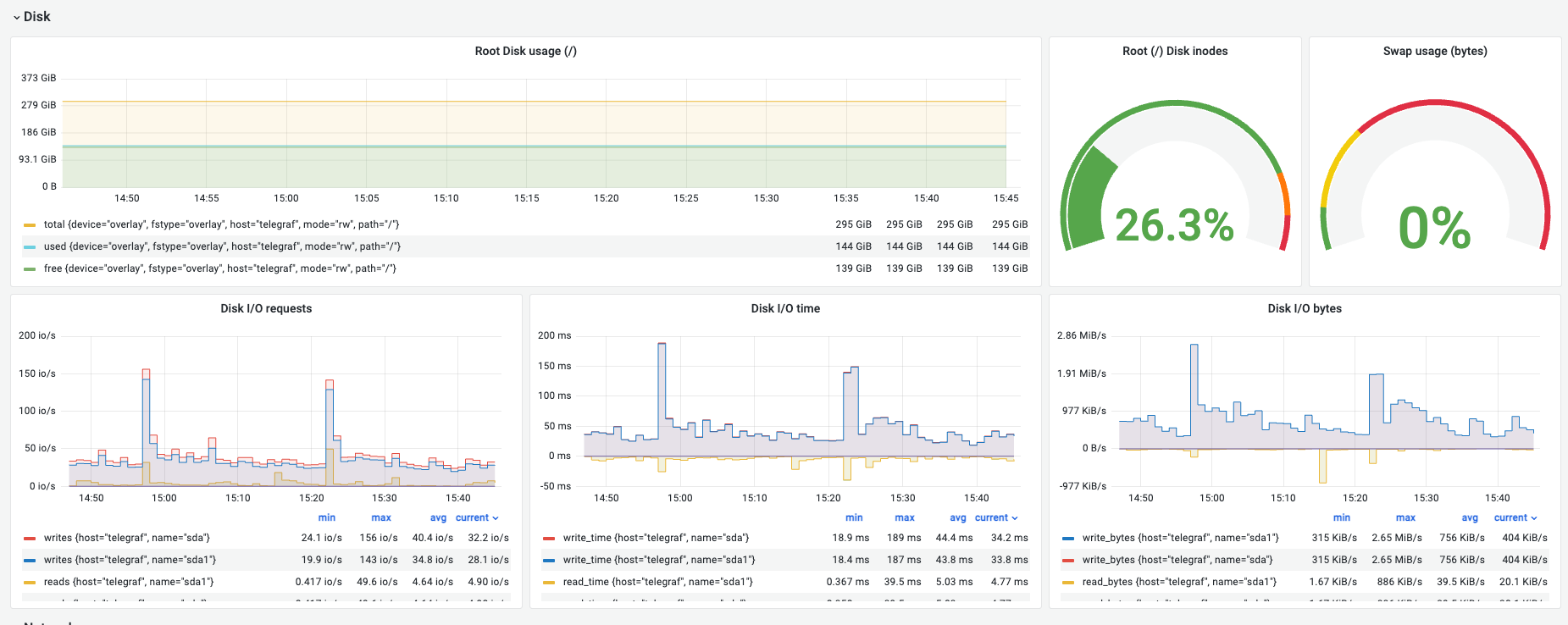
Task: Open the Swap usage (bytes) panel title menu
Action: pos(1434,51)
